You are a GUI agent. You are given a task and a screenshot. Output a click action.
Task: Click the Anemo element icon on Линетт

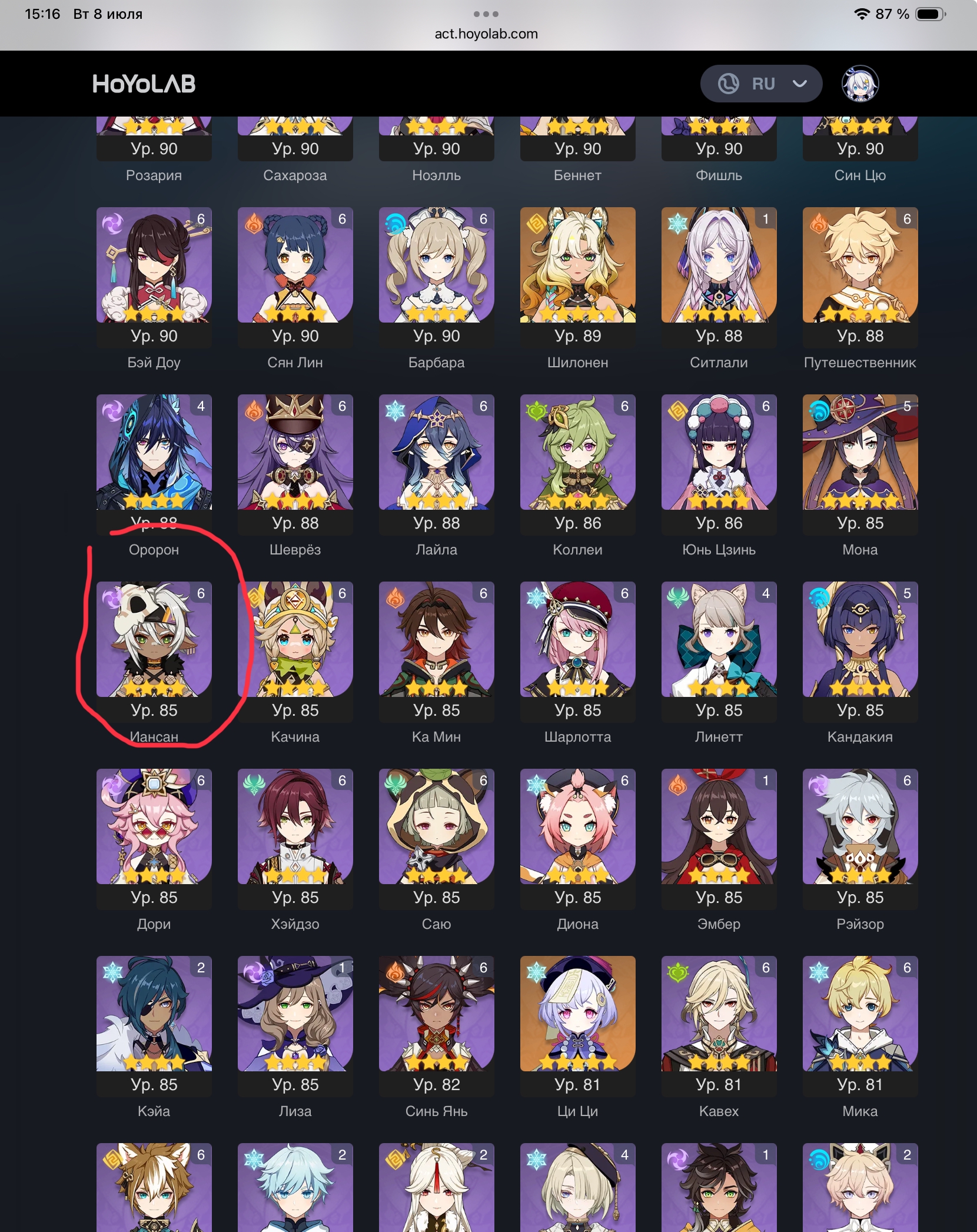pyautogui.click(x=678, y=598)
